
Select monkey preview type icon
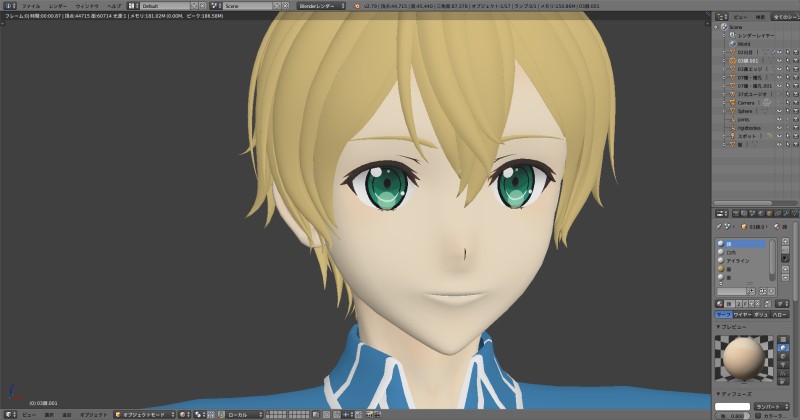(783, 364)
